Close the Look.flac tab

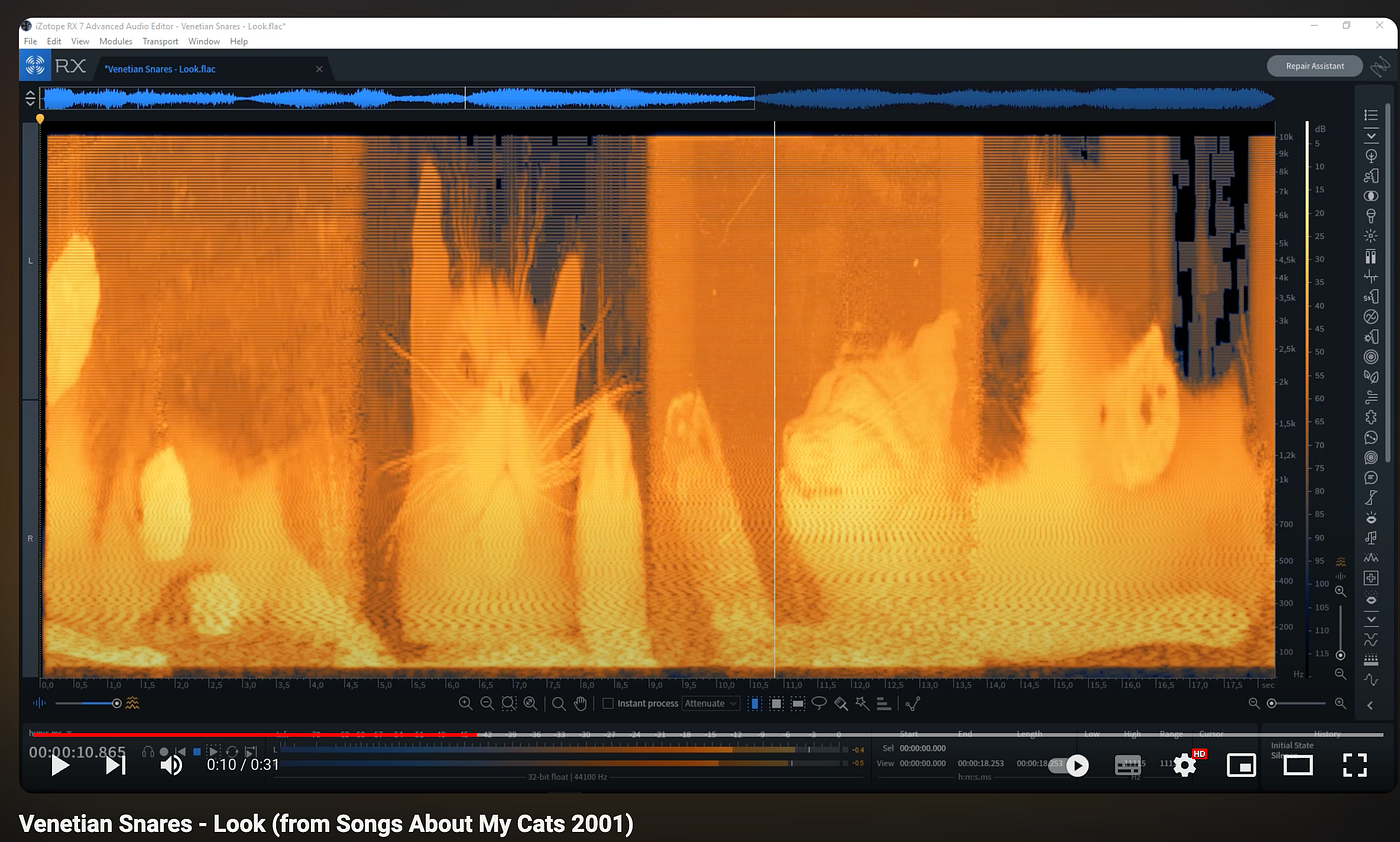[x=320, y=69]
